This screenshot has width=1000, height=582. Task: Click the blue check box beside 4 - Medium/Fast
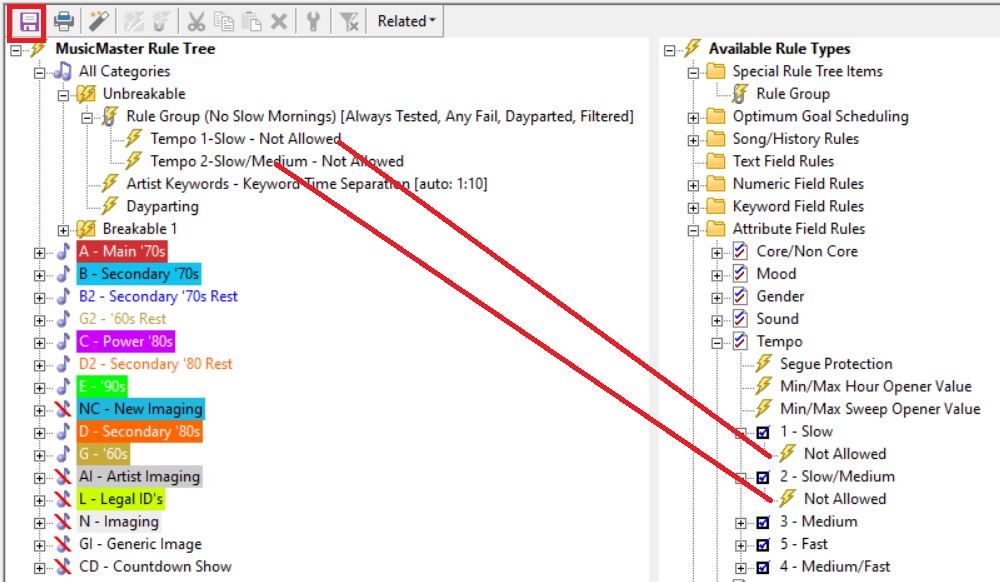763,567
